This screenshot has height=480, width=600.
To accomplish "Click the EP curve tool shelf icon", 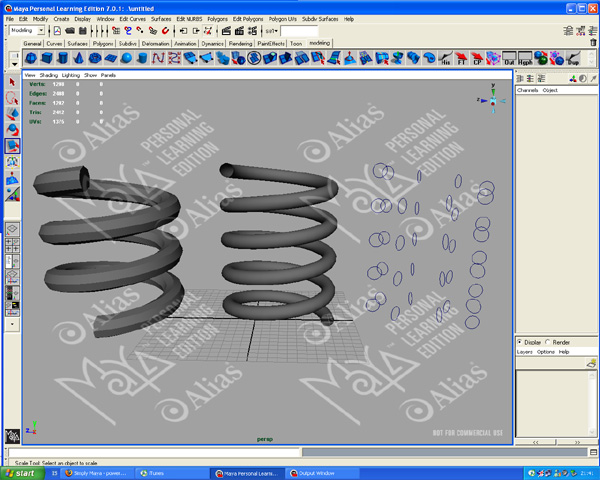I will click(x=174, y=58).
